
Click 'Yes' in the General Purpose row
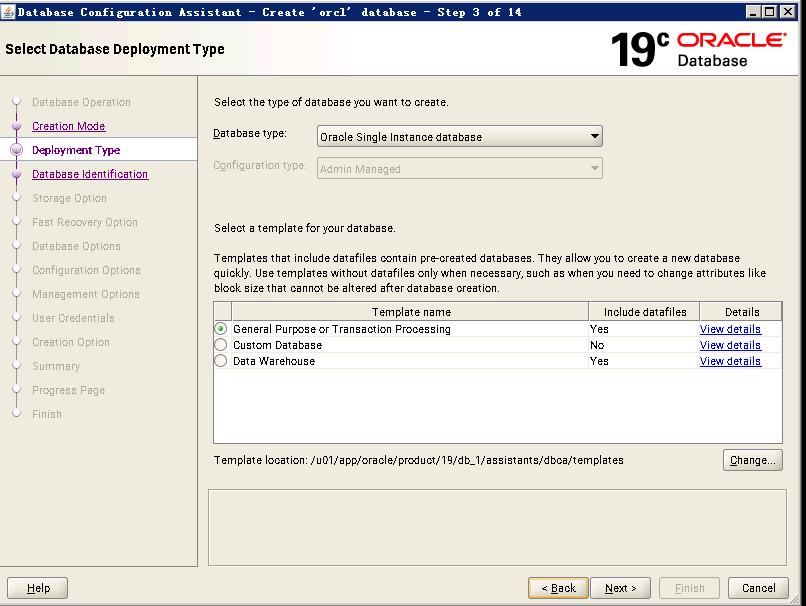pyautogui.click(x=599, y=329)
